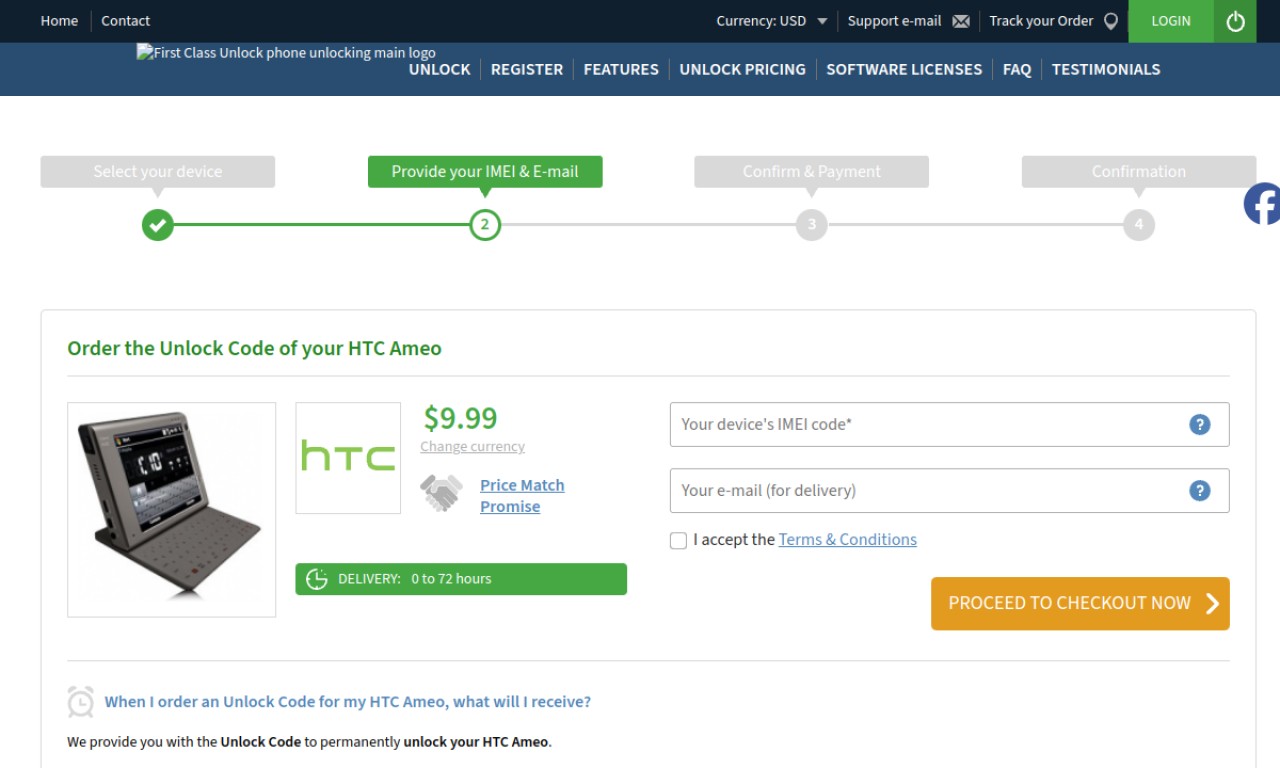Click the envelope icon next to Support e-mail
The image size is (1280, 768).
[961, 21]
